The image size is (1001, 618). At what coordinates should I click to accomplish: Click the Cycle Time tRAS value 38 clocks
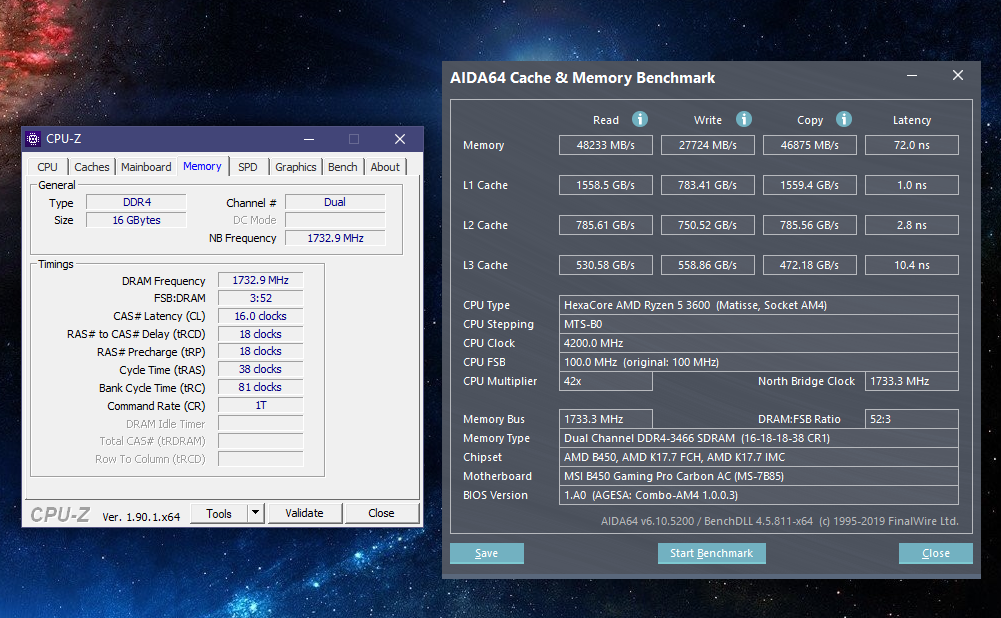(x=260, y=369)
